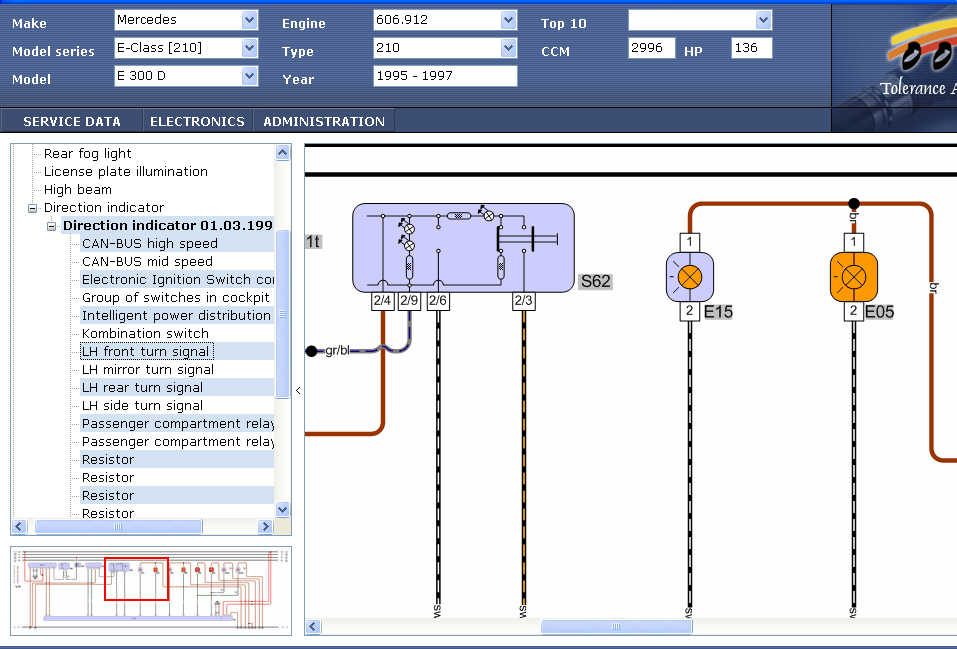
Task: Select License plate illumination entry
Action: [x=126, y=172]
